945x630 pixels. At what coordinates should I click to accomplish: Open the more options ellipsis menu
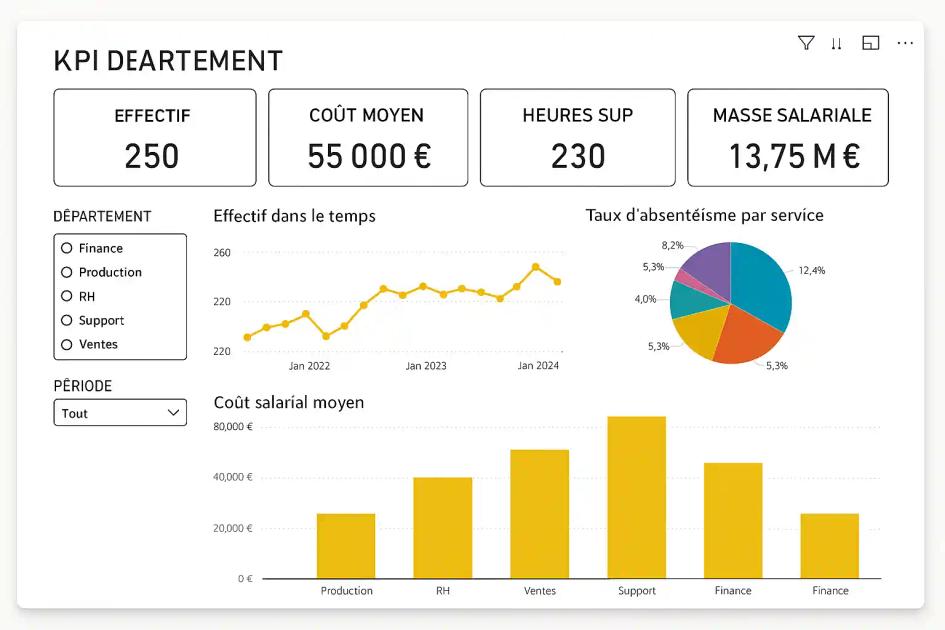[x=905, y=43]
